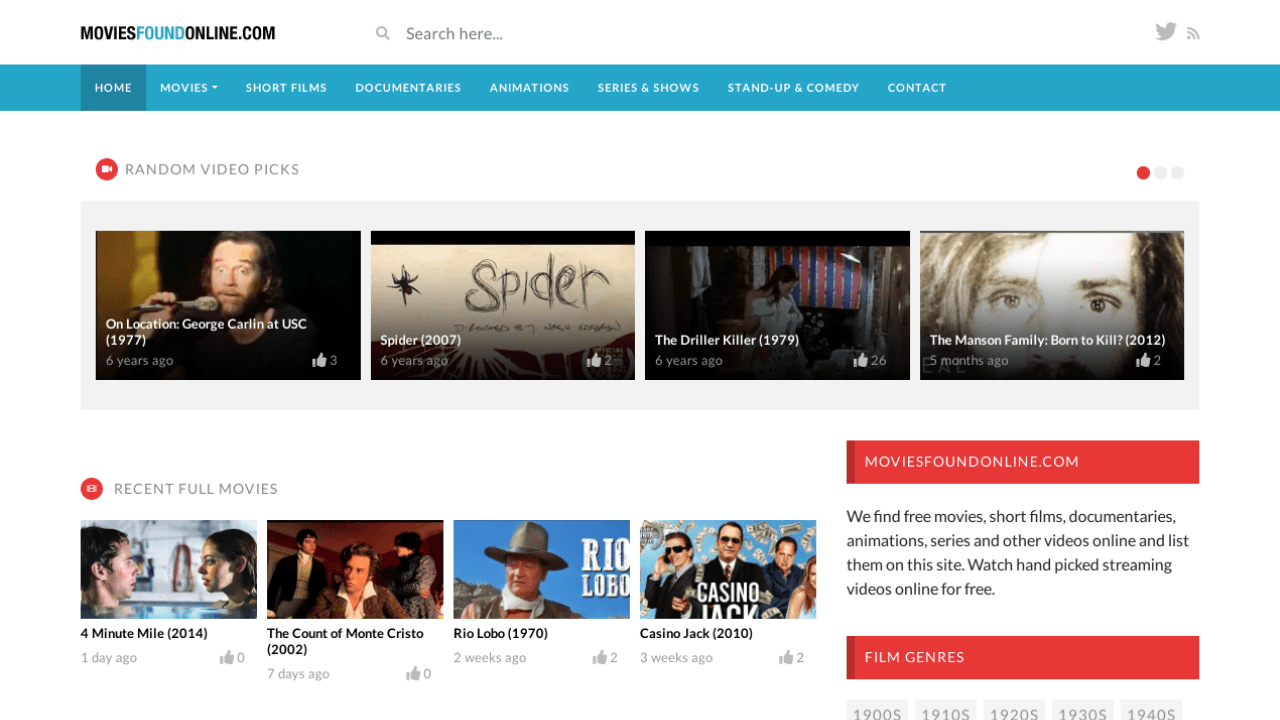Open the Spider (2007) thumbnail

tap(503, 305)
